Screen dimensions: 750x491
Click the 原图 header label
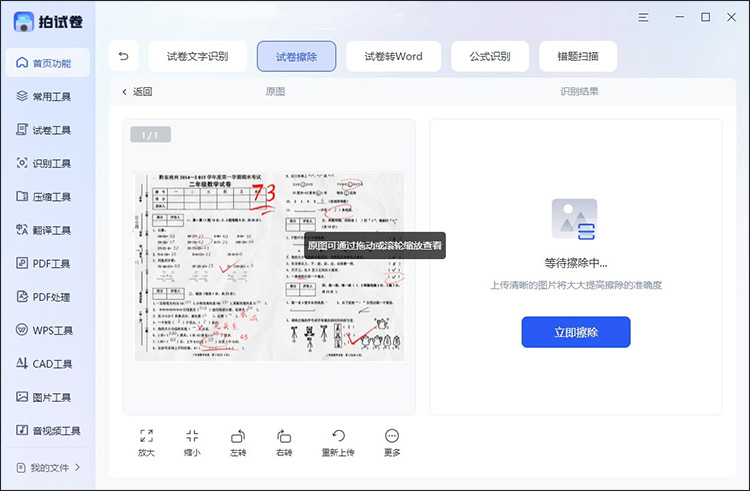[275, 92]
